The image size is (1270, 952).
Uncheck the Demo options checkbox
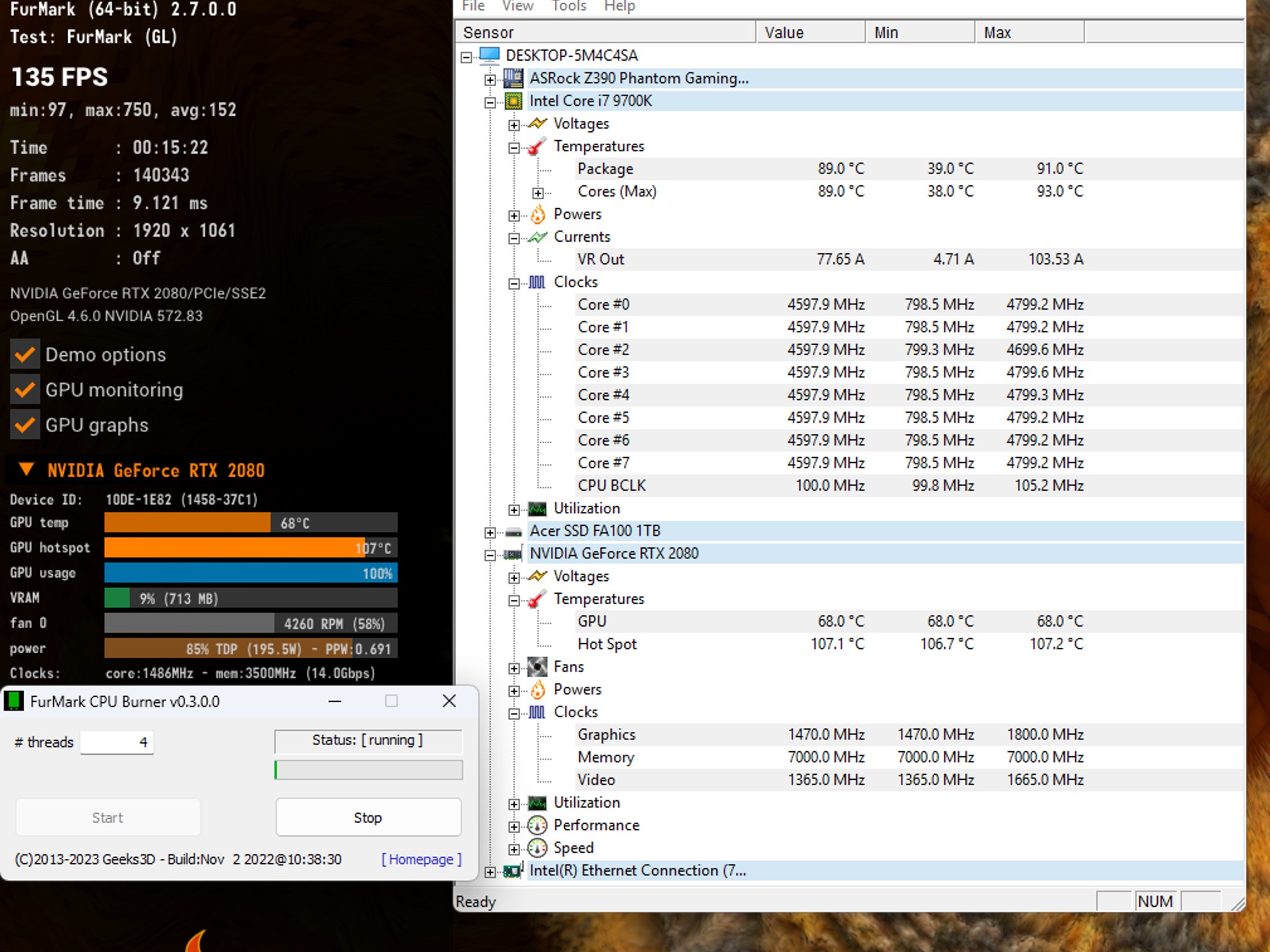(25, 355)
